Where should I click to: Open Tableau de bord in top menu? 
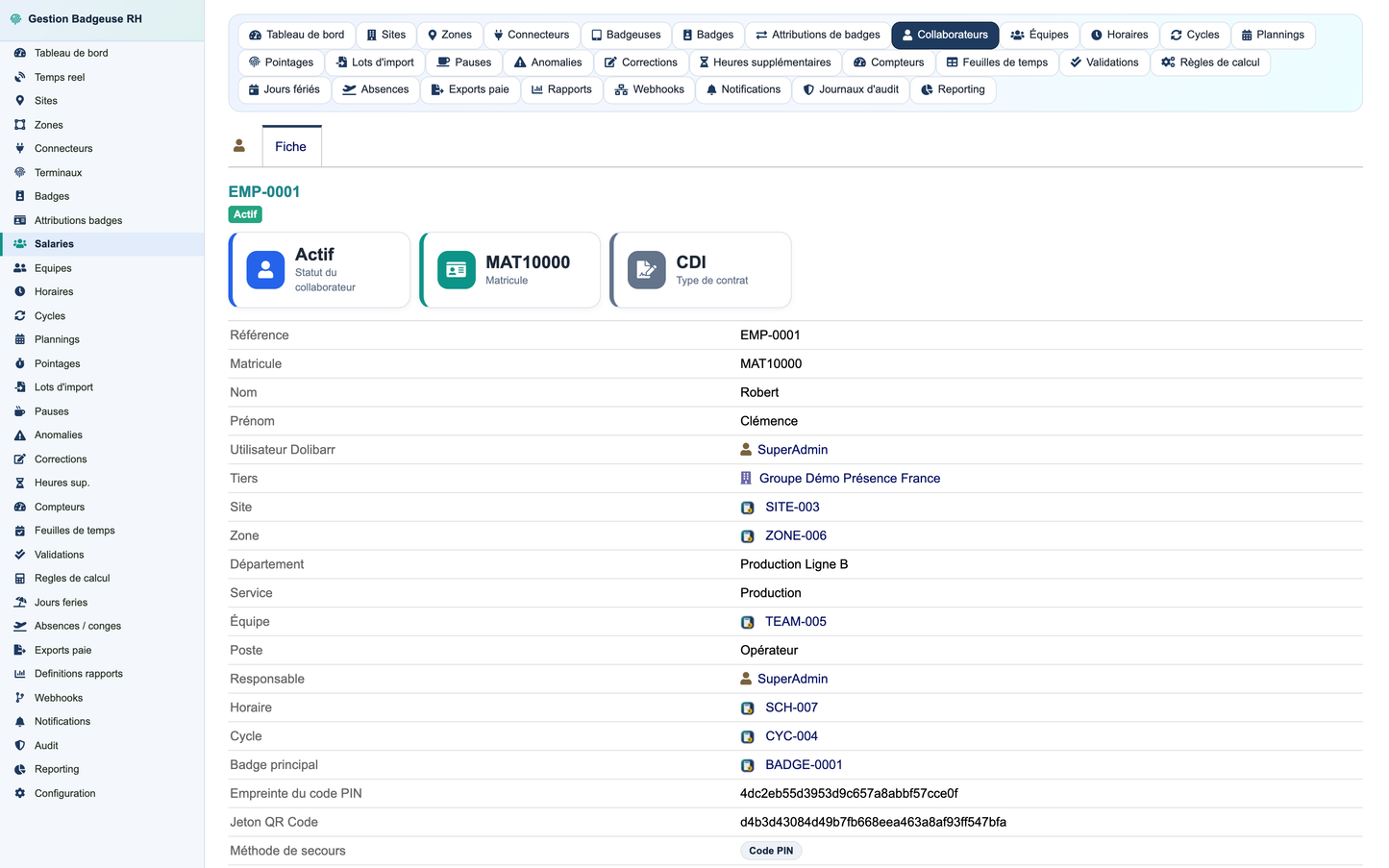point(296,35)
